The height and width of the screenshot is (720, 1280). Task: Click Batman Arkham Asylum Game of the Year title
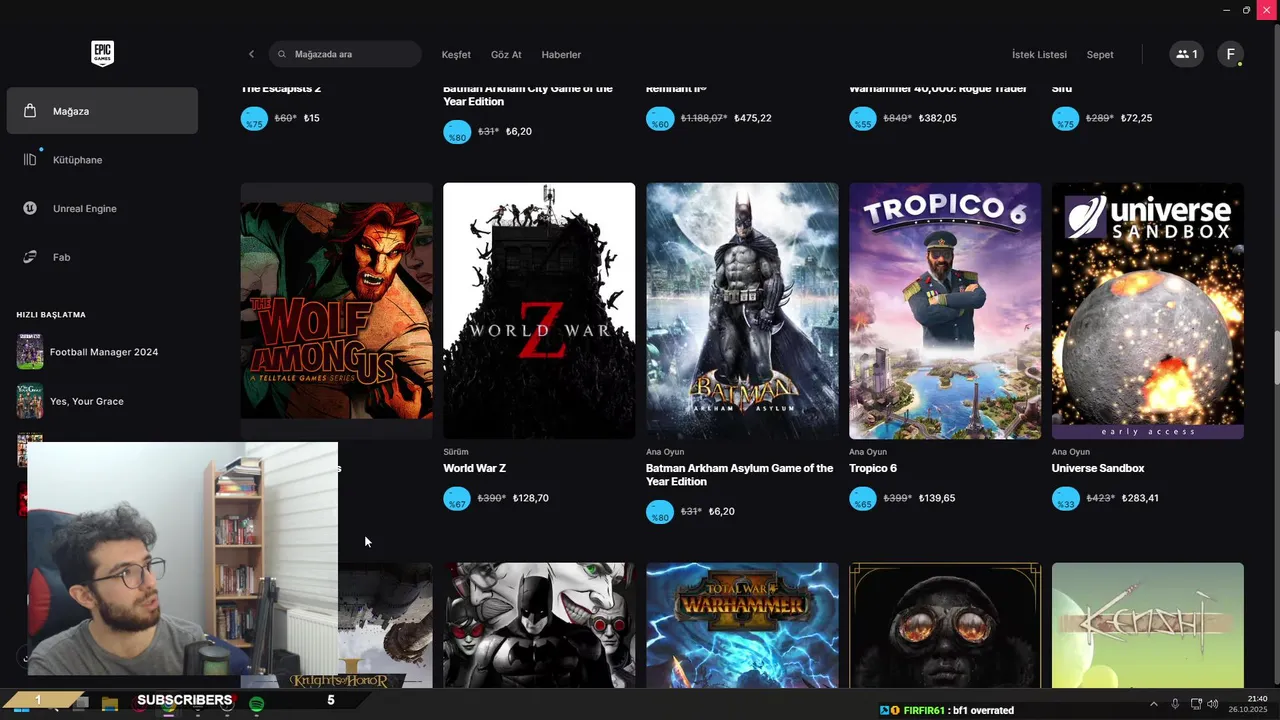click(x=739, y=475)
